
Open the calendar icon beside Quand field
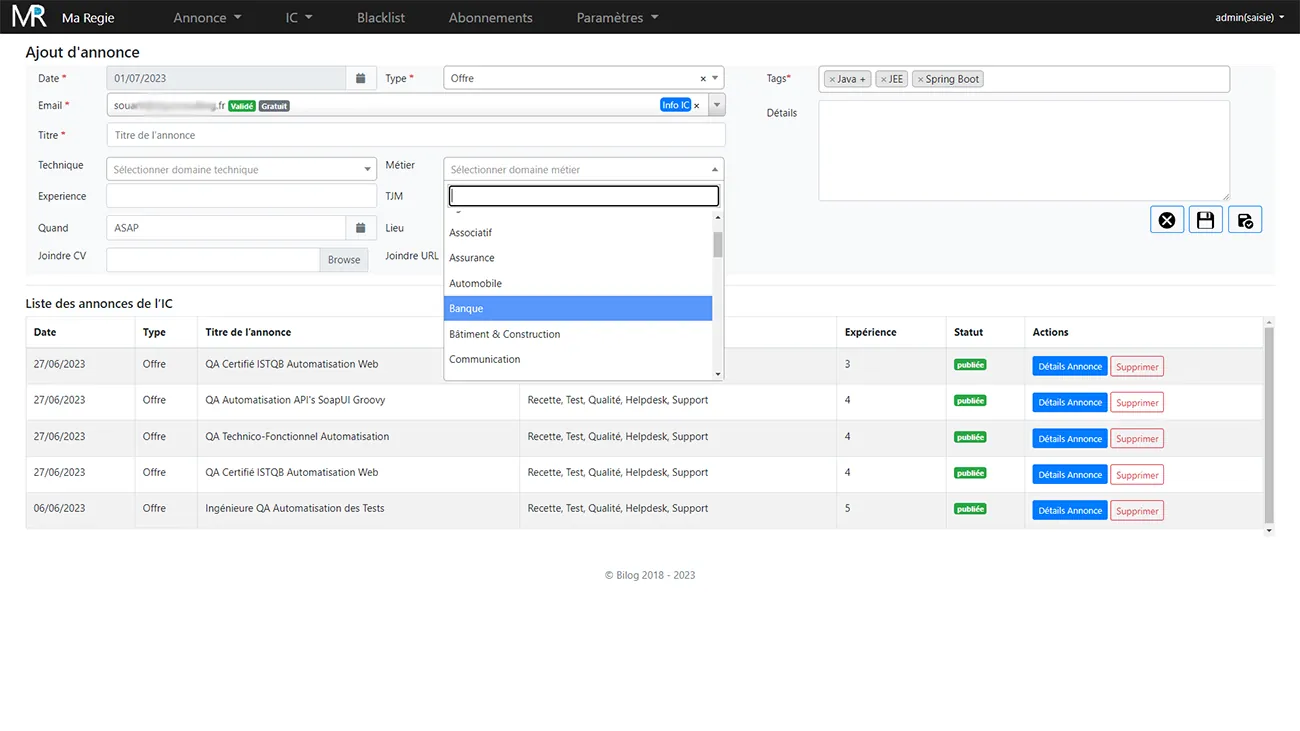(361, 228)
